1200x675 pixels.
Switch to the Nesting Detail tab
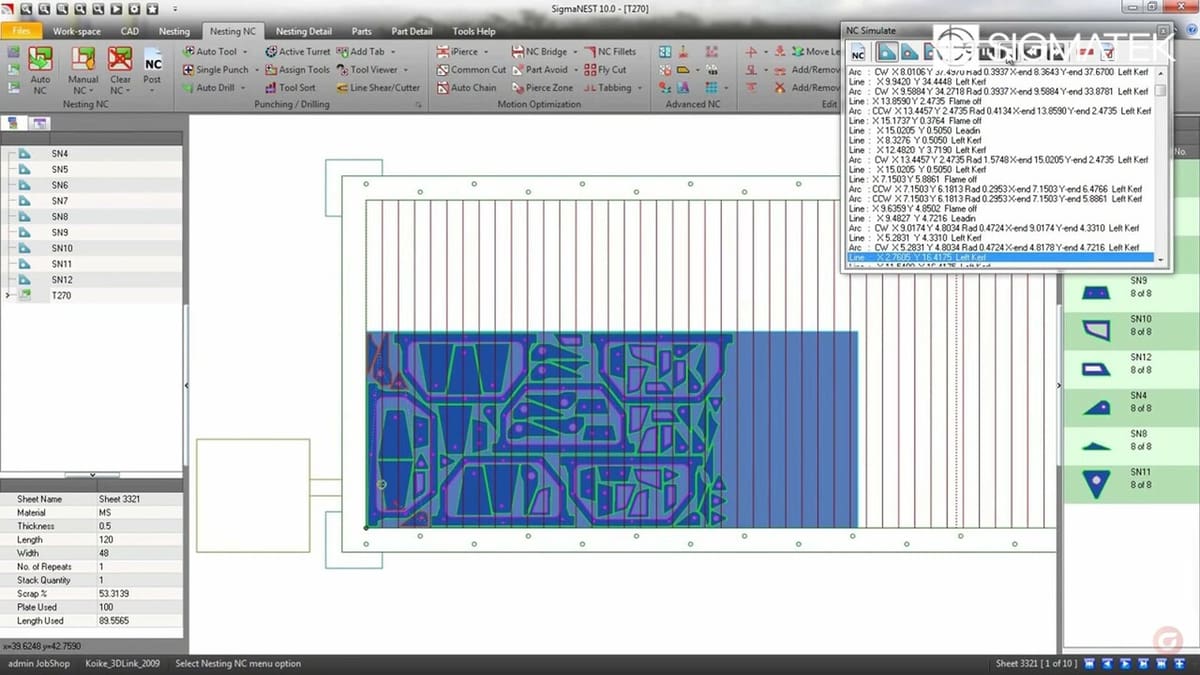[x=304, y=31]
